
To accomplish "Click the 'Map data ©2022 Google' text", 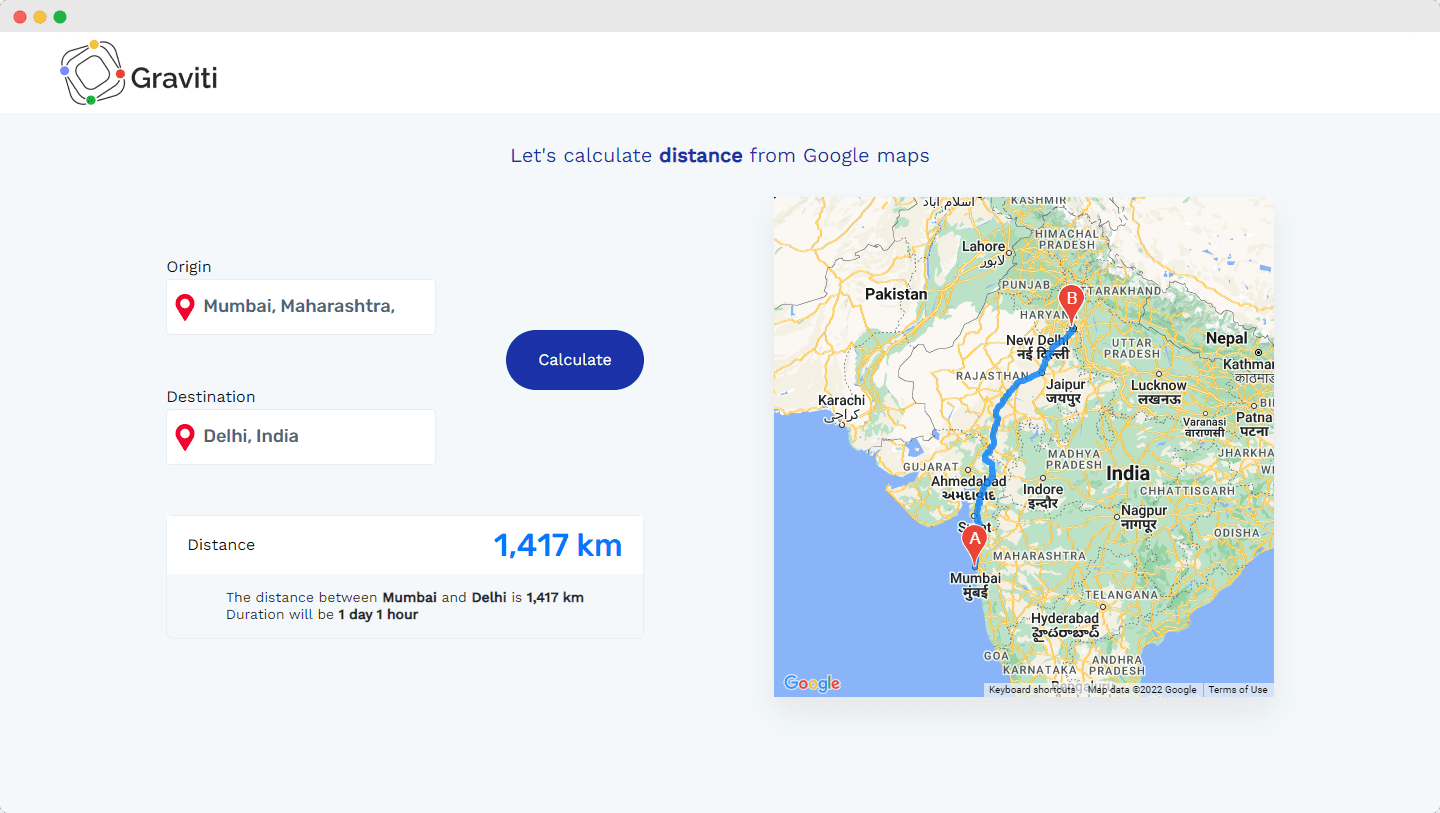I will coord(1142,690).
